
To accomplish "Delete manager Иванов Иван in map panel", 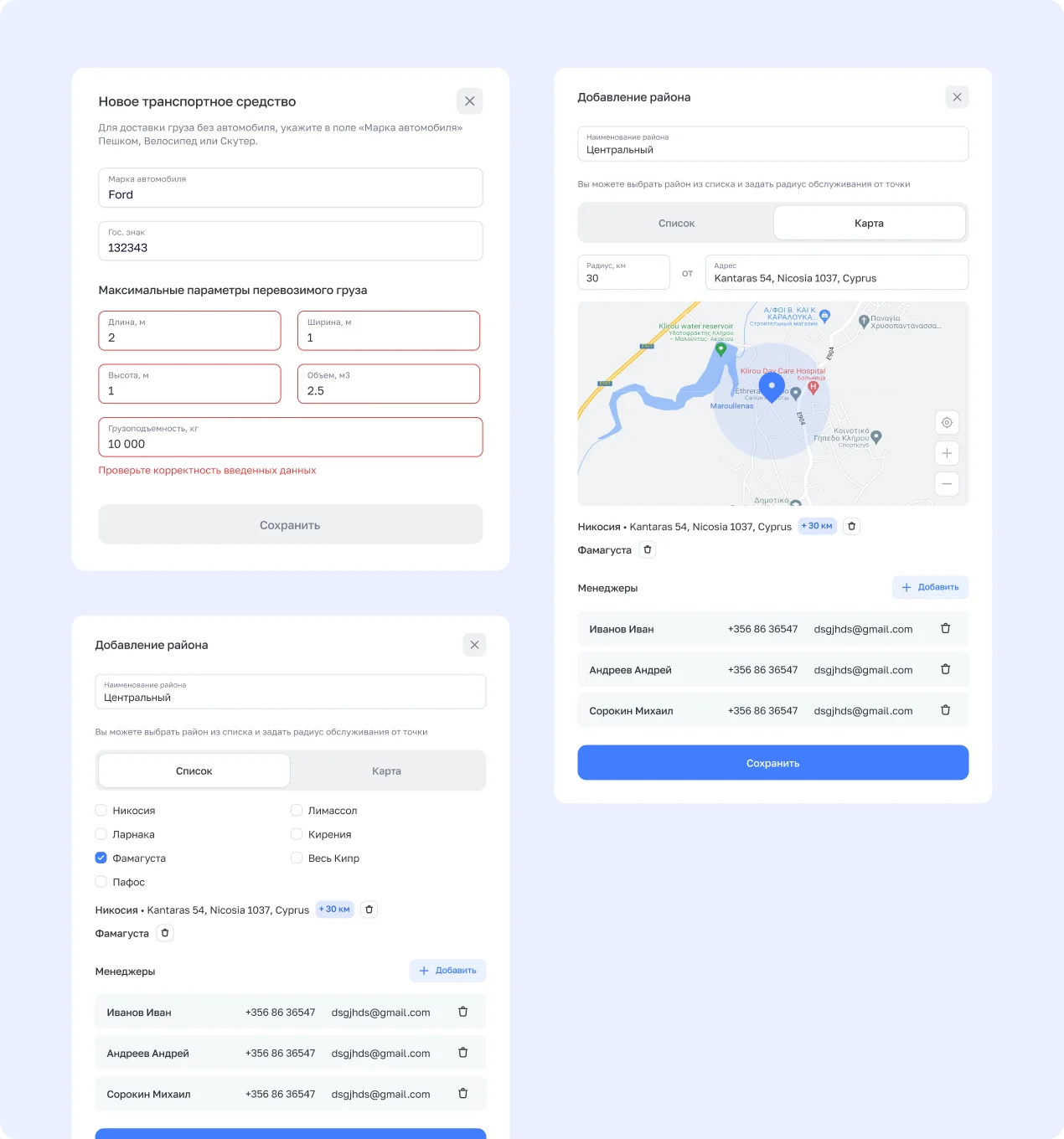I will click(945, 629).
